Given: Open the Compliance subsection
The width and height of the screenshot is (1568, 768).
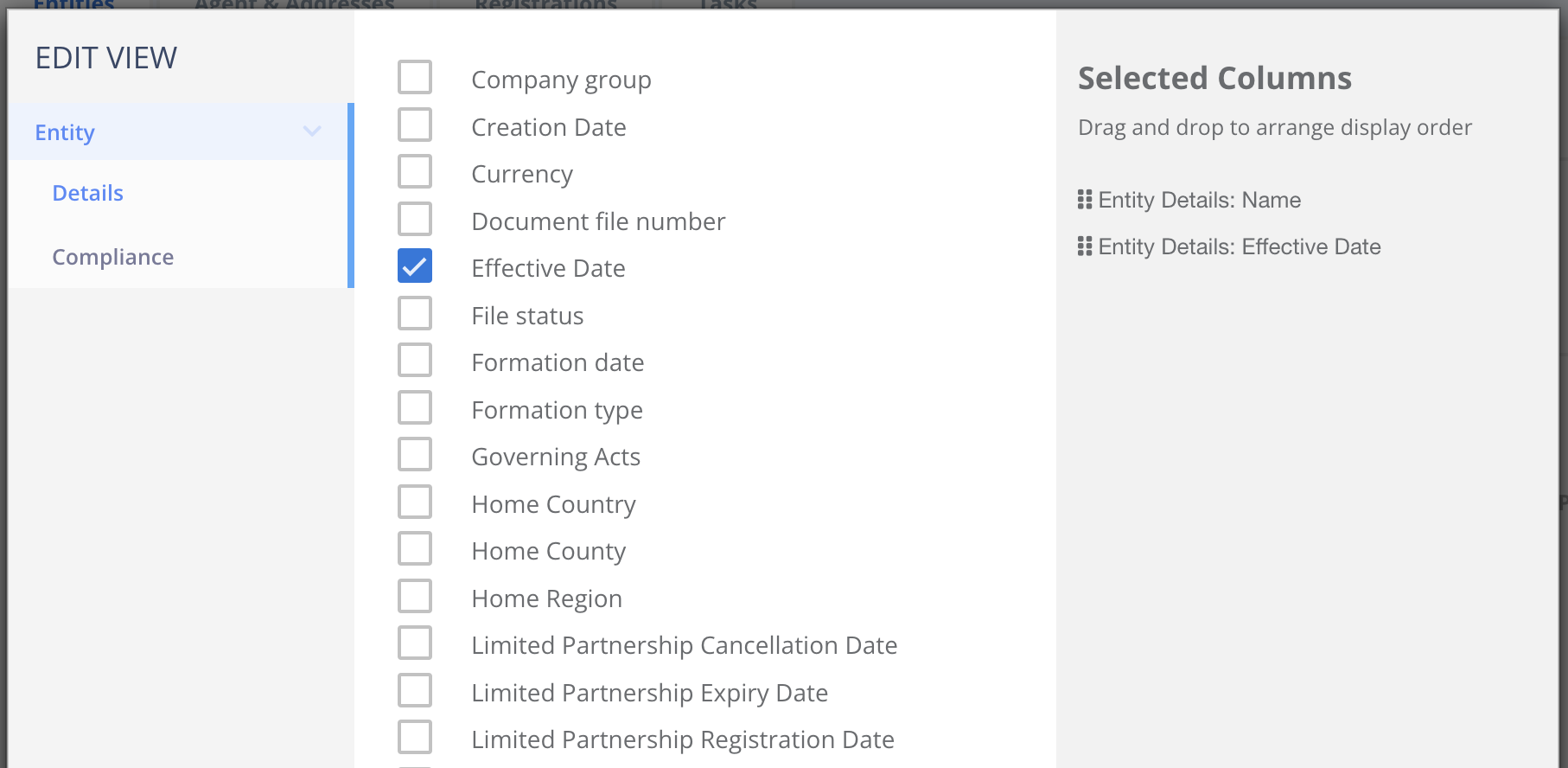Looking at the screenshot, I should click(x=113, y=257).
